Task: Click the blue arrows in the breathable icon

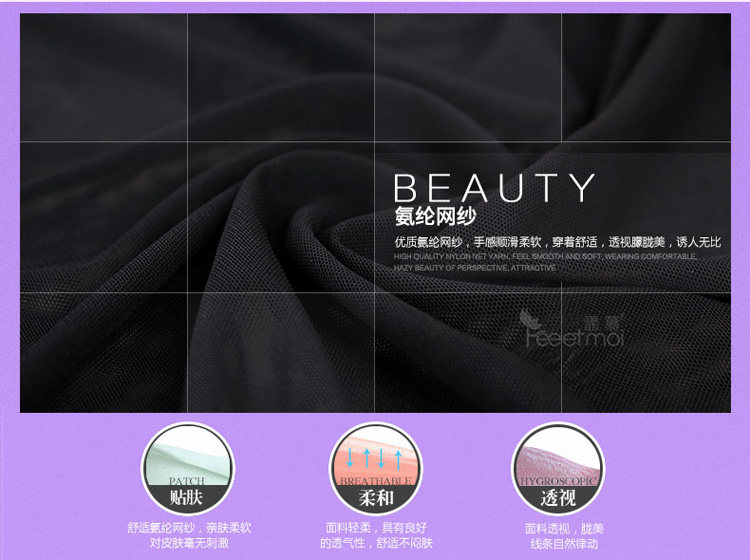Action: [x=375, y=457]
